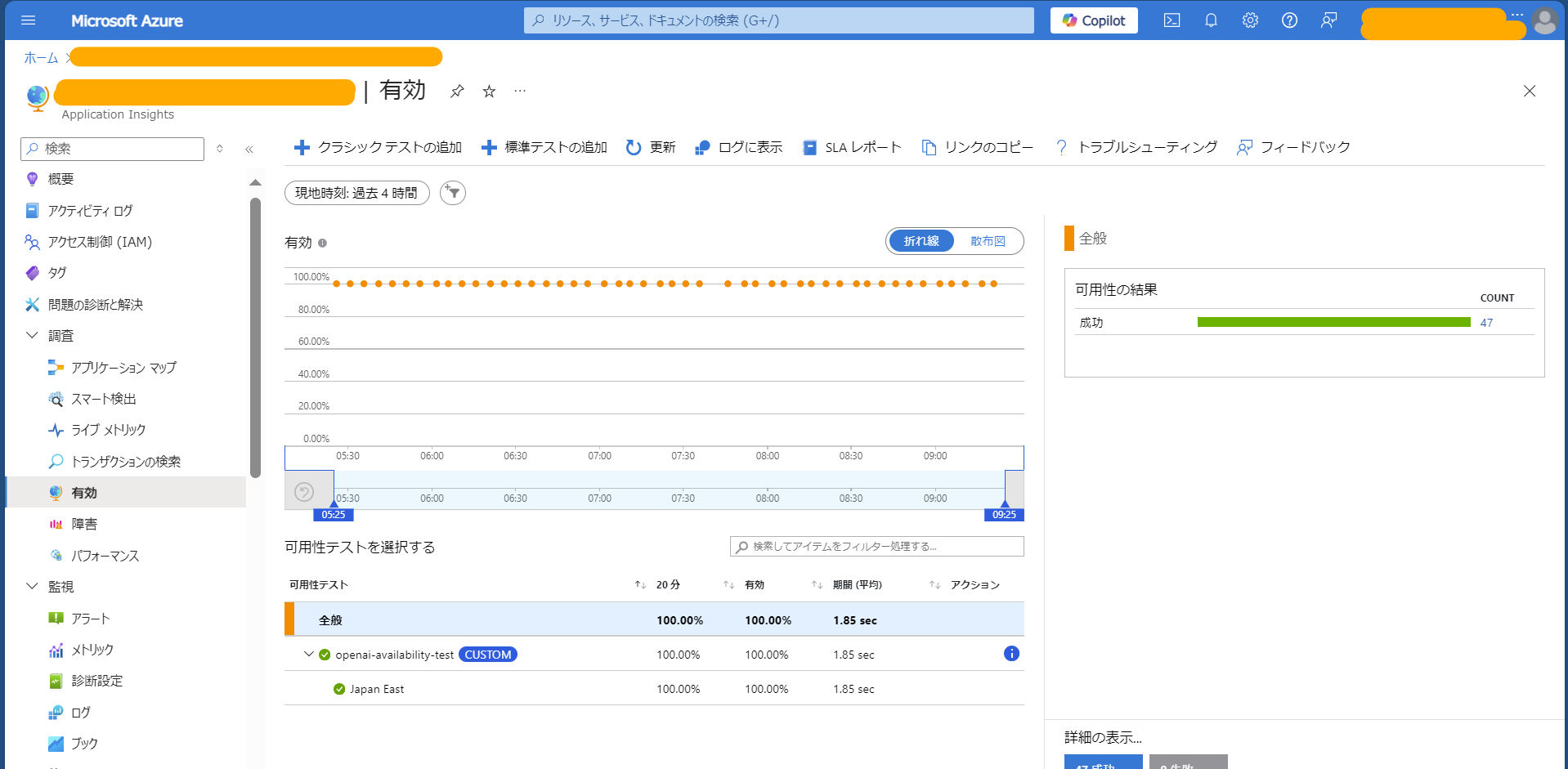Image resolution: width=1568 pixels, height=769 pixels.
Task: Open Cloud Shell from the top bar
Action: pos(1172,20)
